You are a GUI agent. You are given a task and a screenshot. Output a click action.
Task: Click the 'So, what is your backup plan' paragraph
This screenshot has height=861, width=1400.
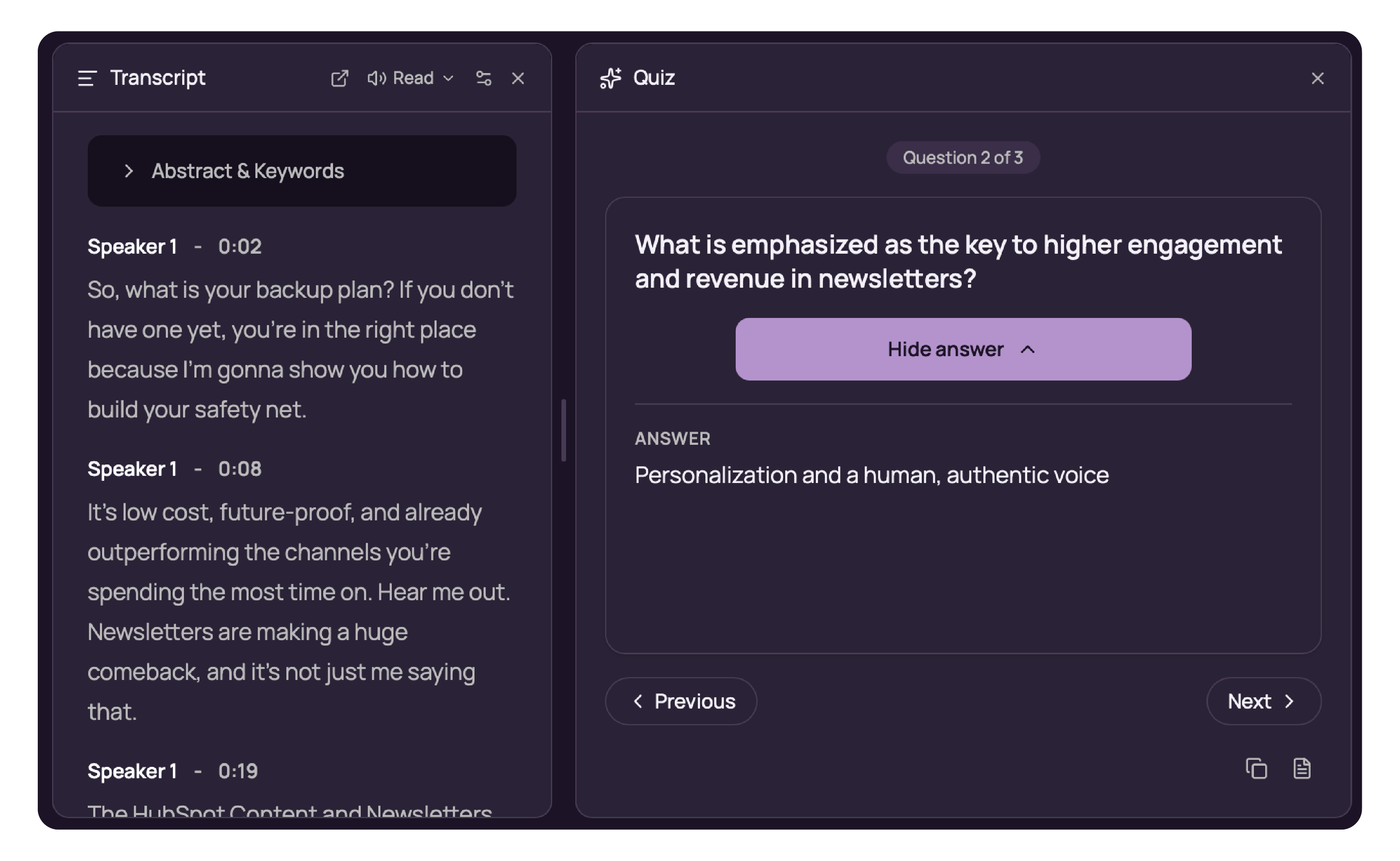(x=301, y=349)
